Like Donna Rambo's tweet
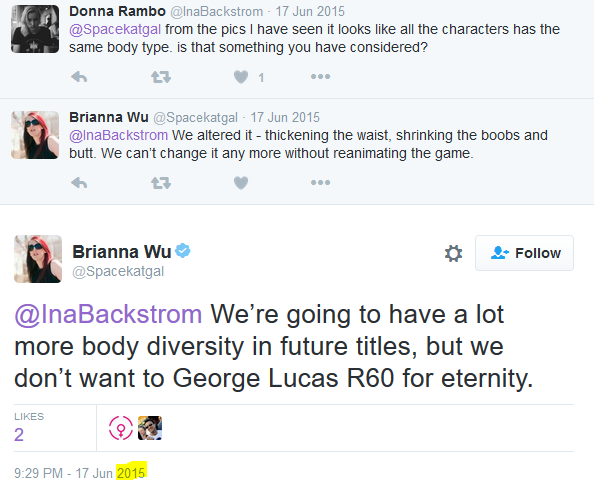 pyautogui.click(x=241, y=77)
